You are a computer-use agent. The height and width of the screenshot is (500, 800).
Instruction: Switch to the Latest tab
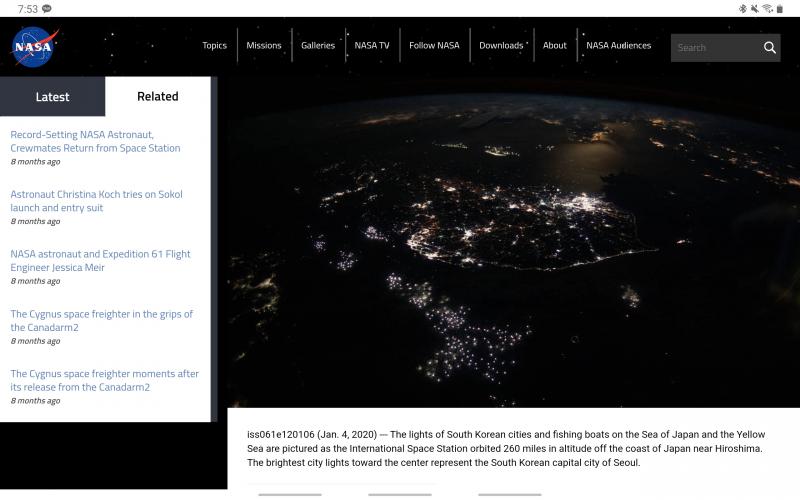tap(52, 97)
